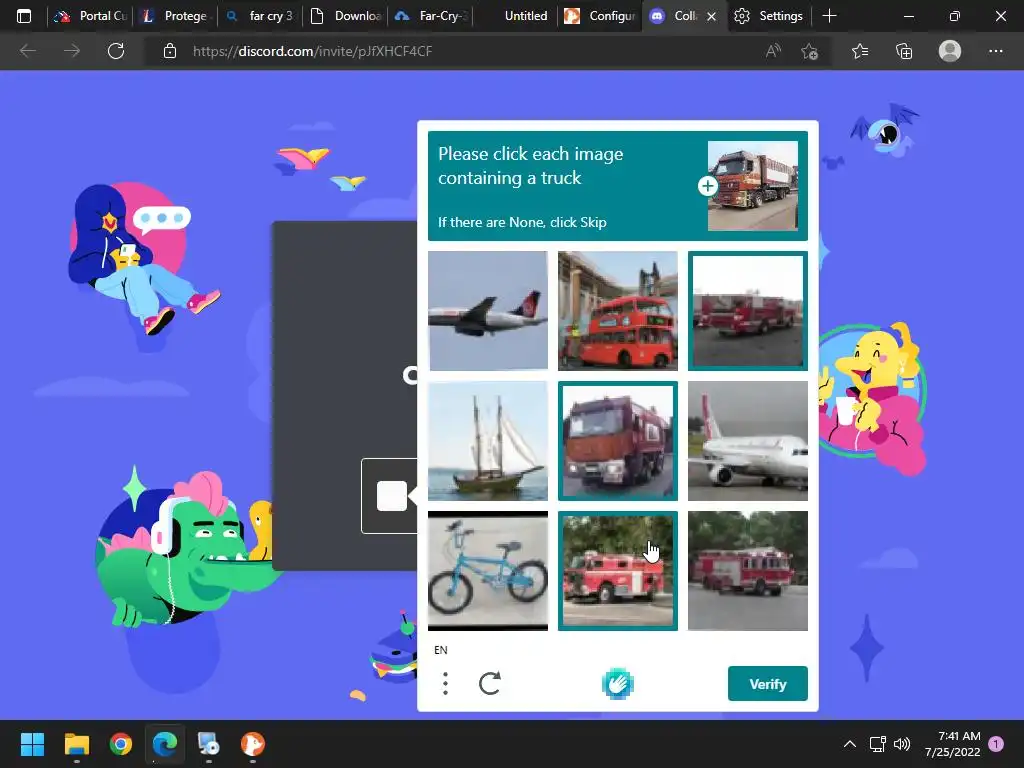Open DuckDuckGo browser from taskbar
This screenshot has height=768, width=1024.
(253, 744)
